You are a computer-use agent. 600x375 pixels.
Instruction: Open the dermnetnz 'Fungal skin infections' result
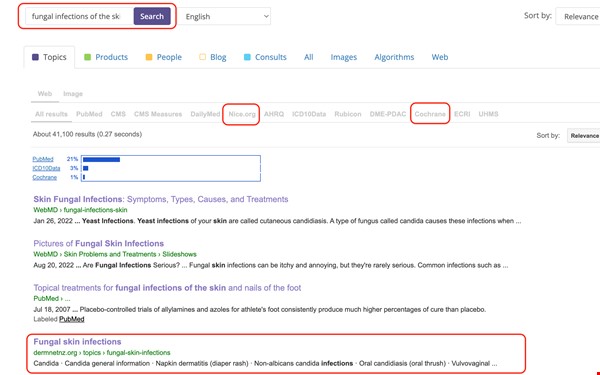[x=77, y=342]
